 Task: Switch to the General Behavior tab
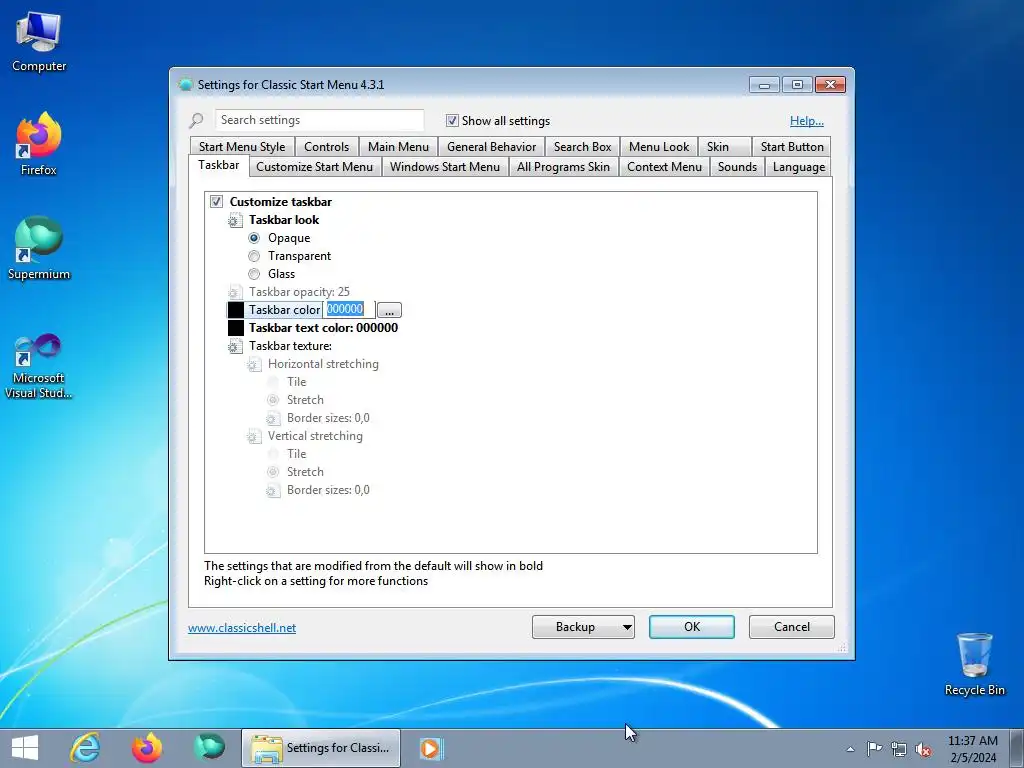click(491, 147)
